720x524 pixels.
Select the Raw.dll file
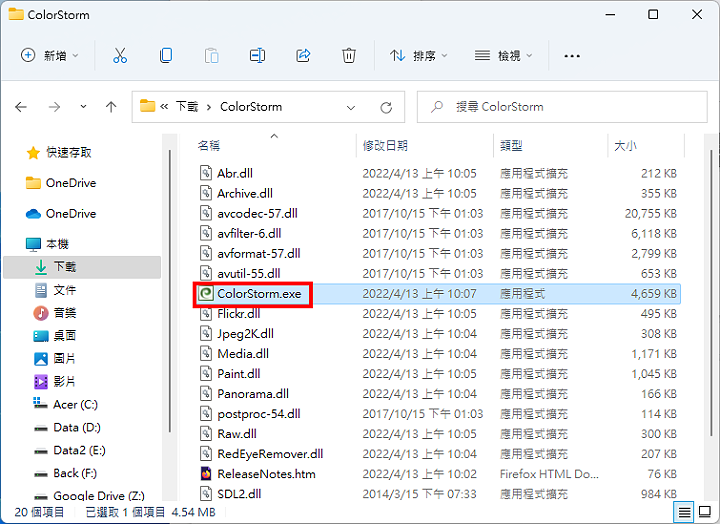236,434
